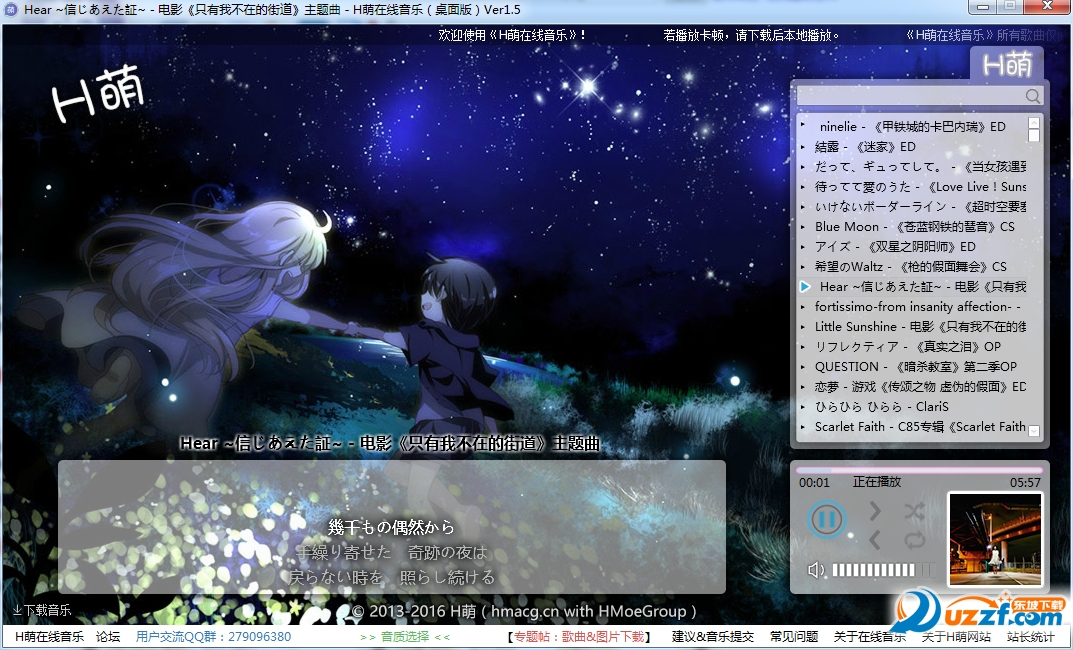This screenshot has width=1073, height=650.
Task: Close the H萌在线音乐 window
Action: point(1047,7)
